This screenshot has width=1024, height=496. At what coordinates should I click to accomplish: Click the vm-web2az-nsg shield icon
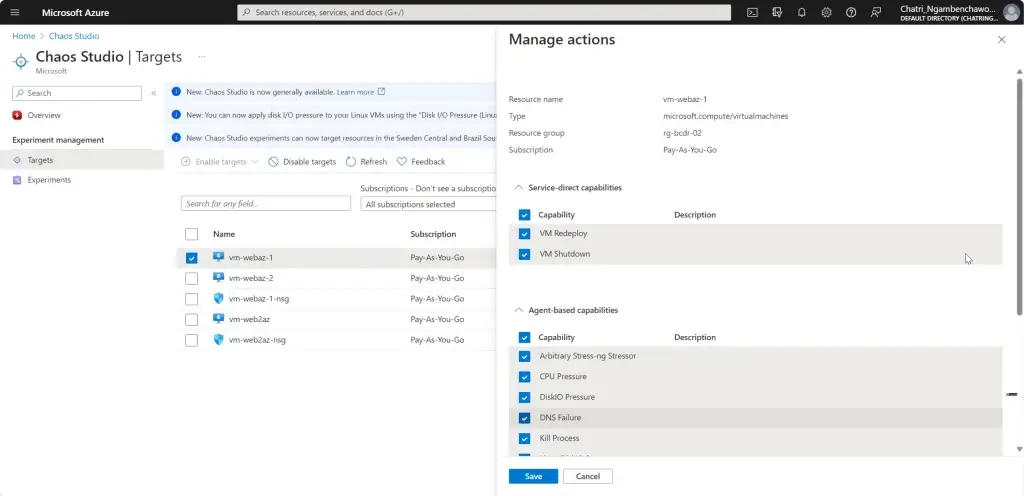[x=219, y=340]
